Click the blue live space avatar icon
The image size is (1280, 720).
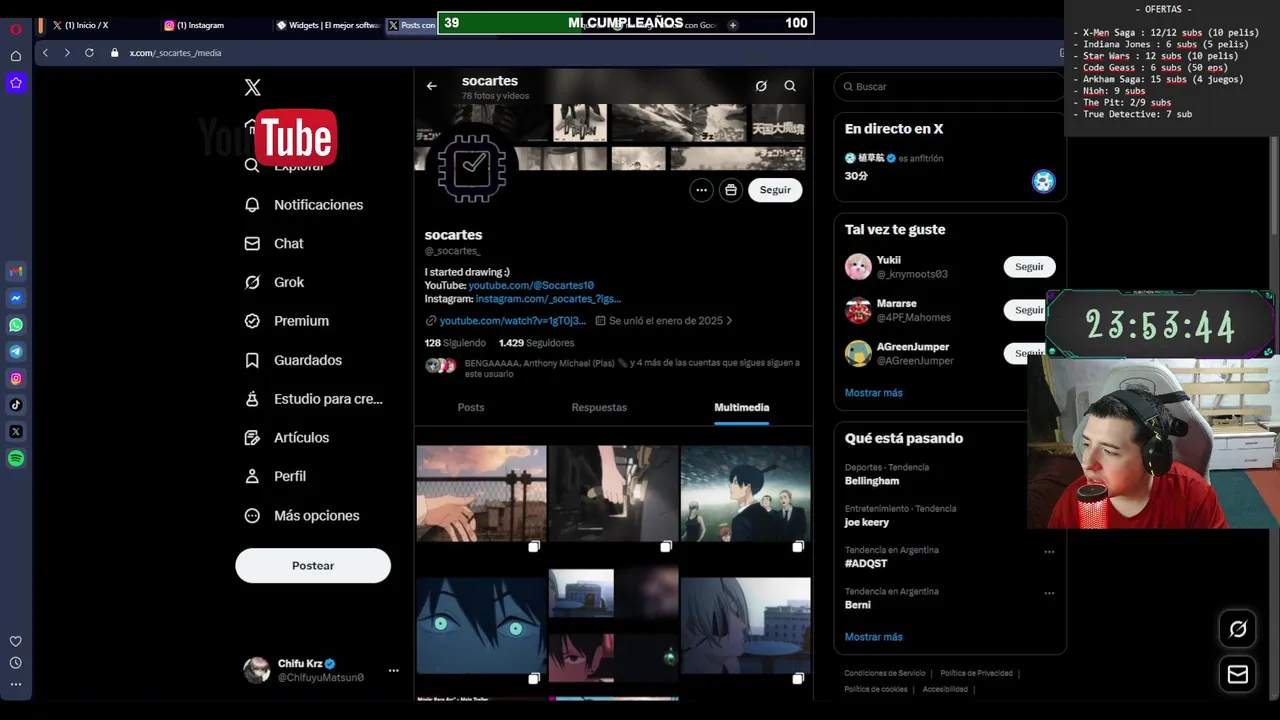(x=1043, y=182)
